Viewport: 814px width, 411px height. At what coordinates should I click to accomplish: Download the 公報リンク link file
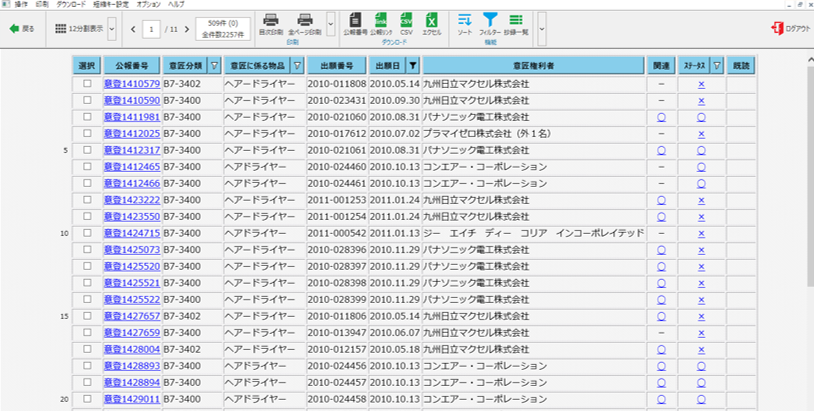(x=381, y=24)
